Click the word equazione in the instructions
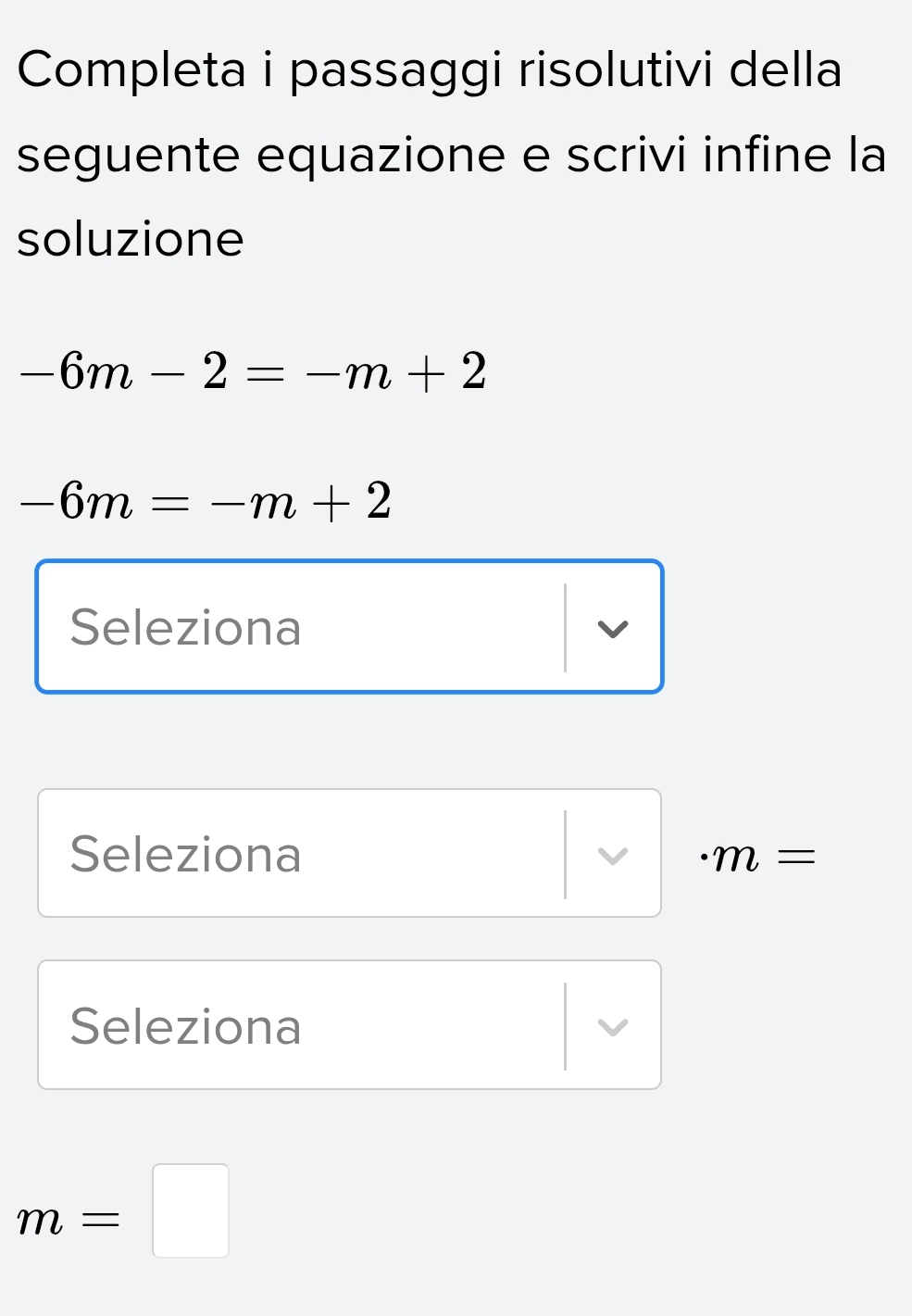The image size is (912, 1316). pos(381,155)
